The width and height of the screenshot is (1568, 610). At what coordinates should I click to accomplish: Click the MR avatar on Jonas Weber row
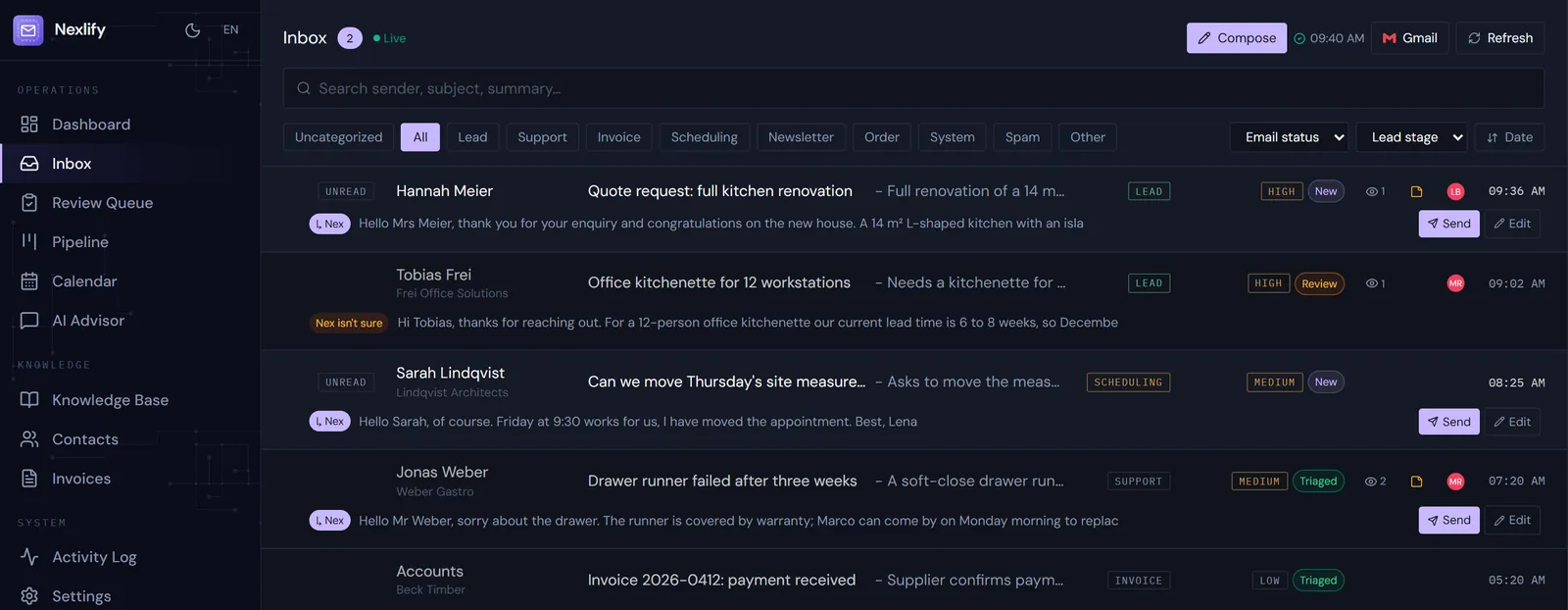[1455, 482]
